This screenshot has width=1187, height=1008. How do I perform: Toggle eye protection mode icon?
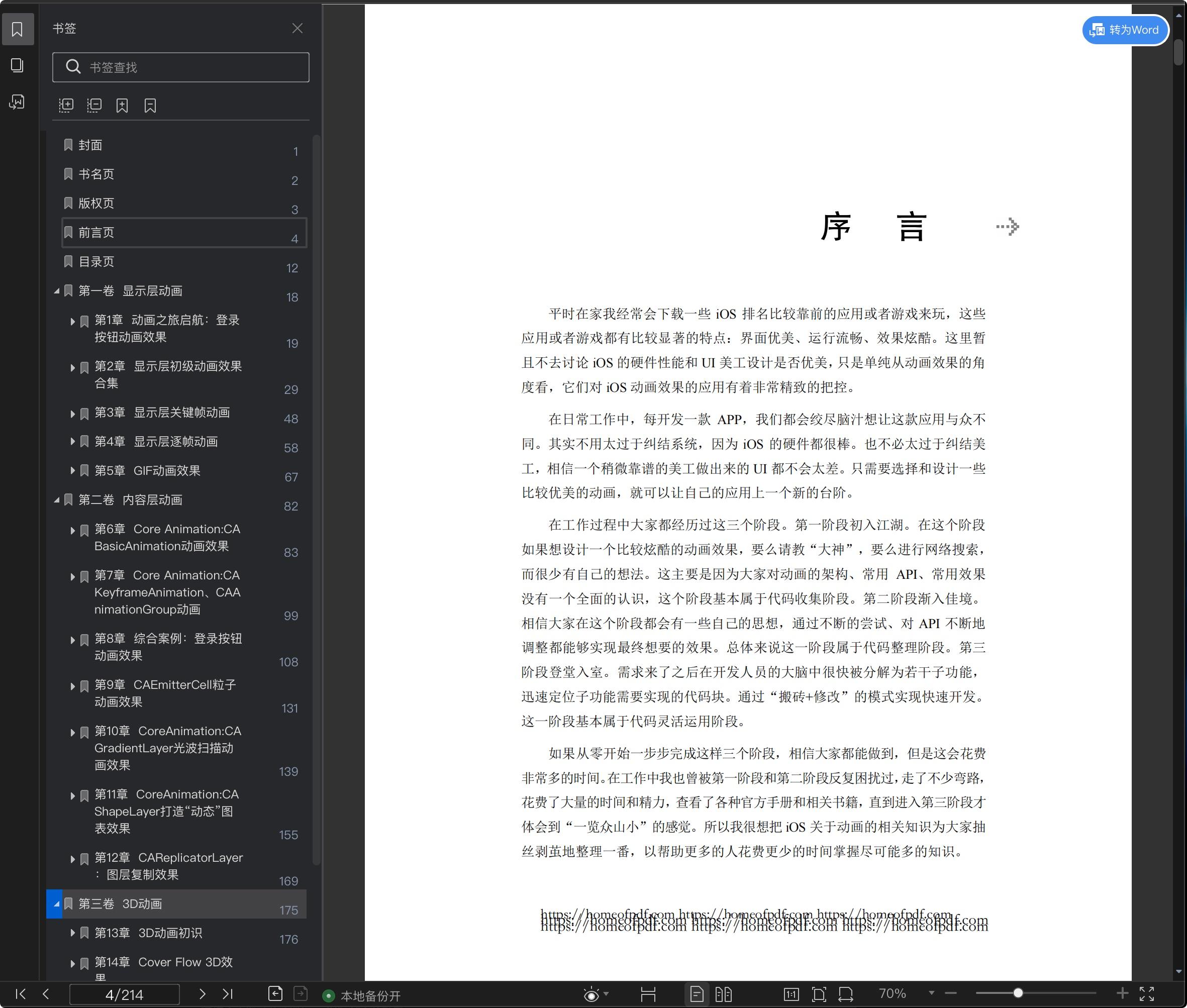(x=591, y=995)
